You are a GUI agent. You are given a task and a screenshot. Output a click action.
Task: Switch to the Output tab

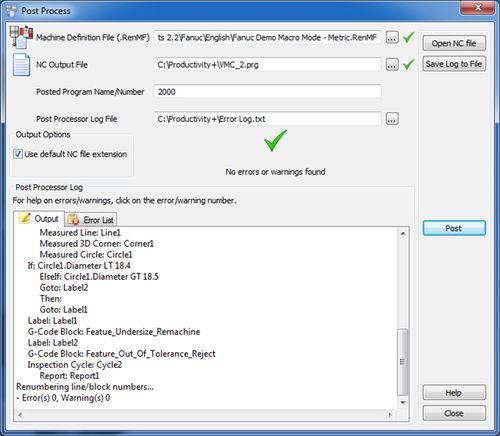pos(39,219)
